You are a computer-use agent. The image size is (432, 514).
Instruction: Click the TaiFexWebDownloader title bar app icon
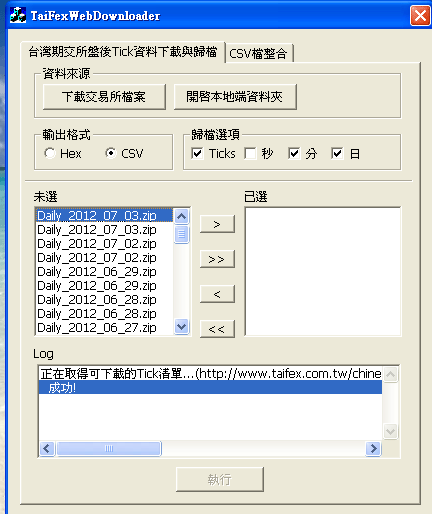click(18, 15)
